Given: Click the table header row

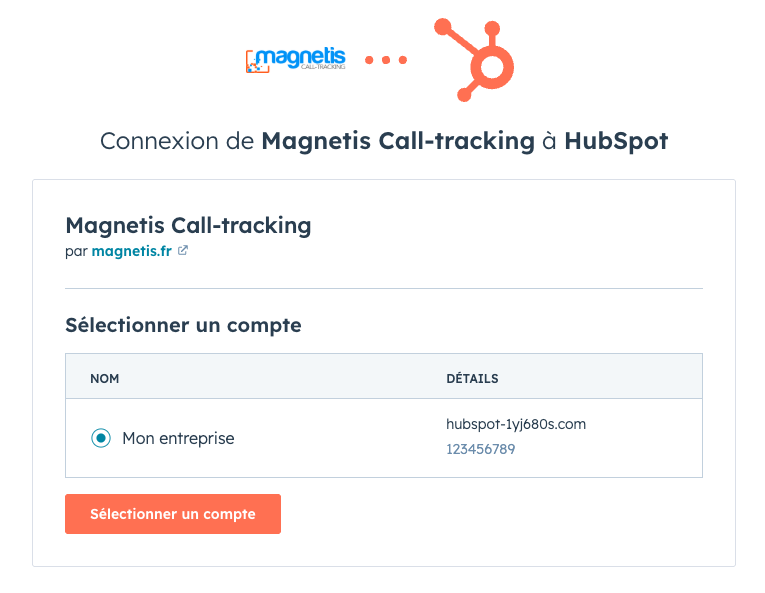Looking at the screenshot, I should (384, 376).
